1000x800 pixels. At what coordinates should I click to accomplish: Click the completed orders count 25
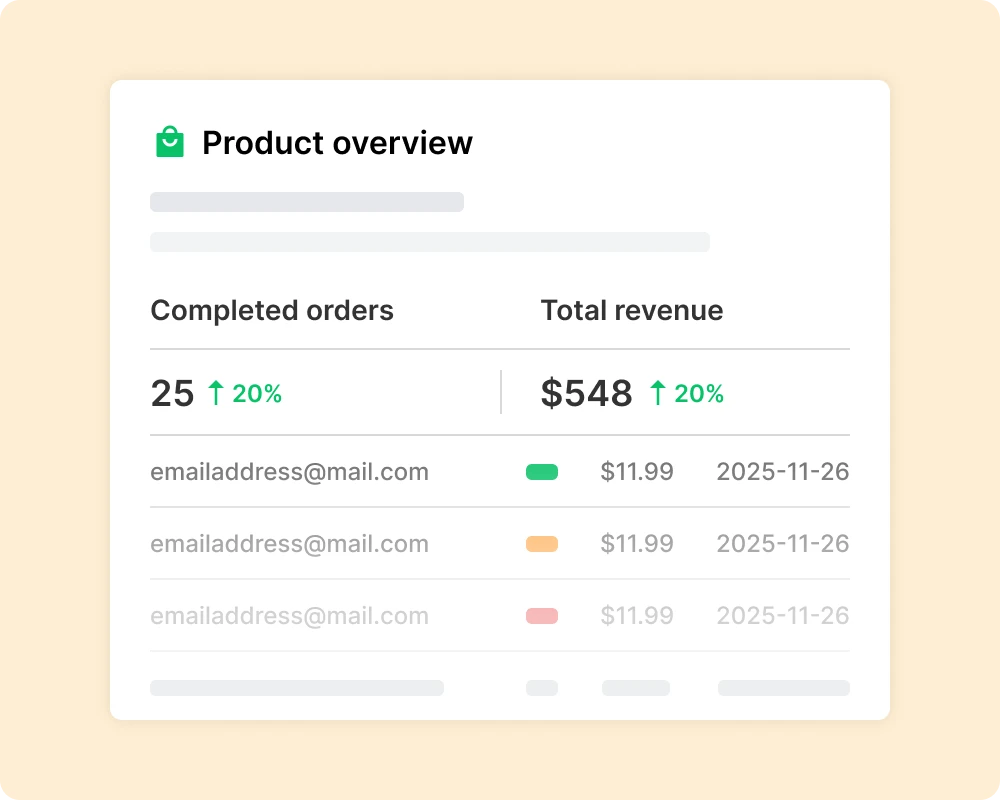click(x=172, y=393)
